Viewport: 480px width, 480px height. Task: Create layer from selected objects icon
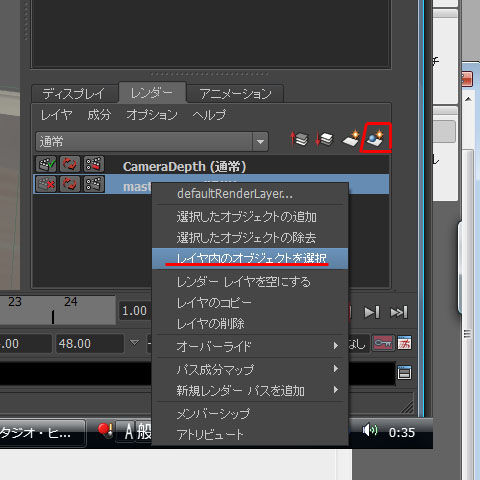[375, 138]
